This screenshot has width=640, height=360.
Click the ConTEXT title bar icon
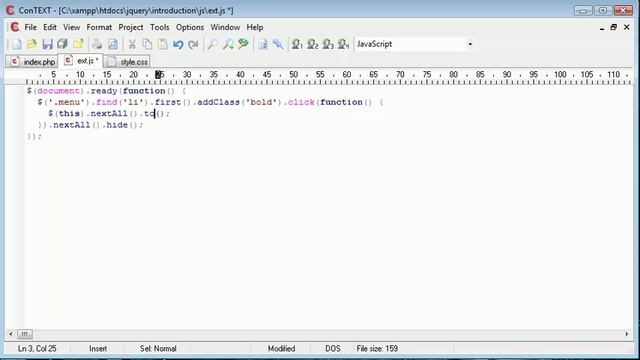click(10, 10)
